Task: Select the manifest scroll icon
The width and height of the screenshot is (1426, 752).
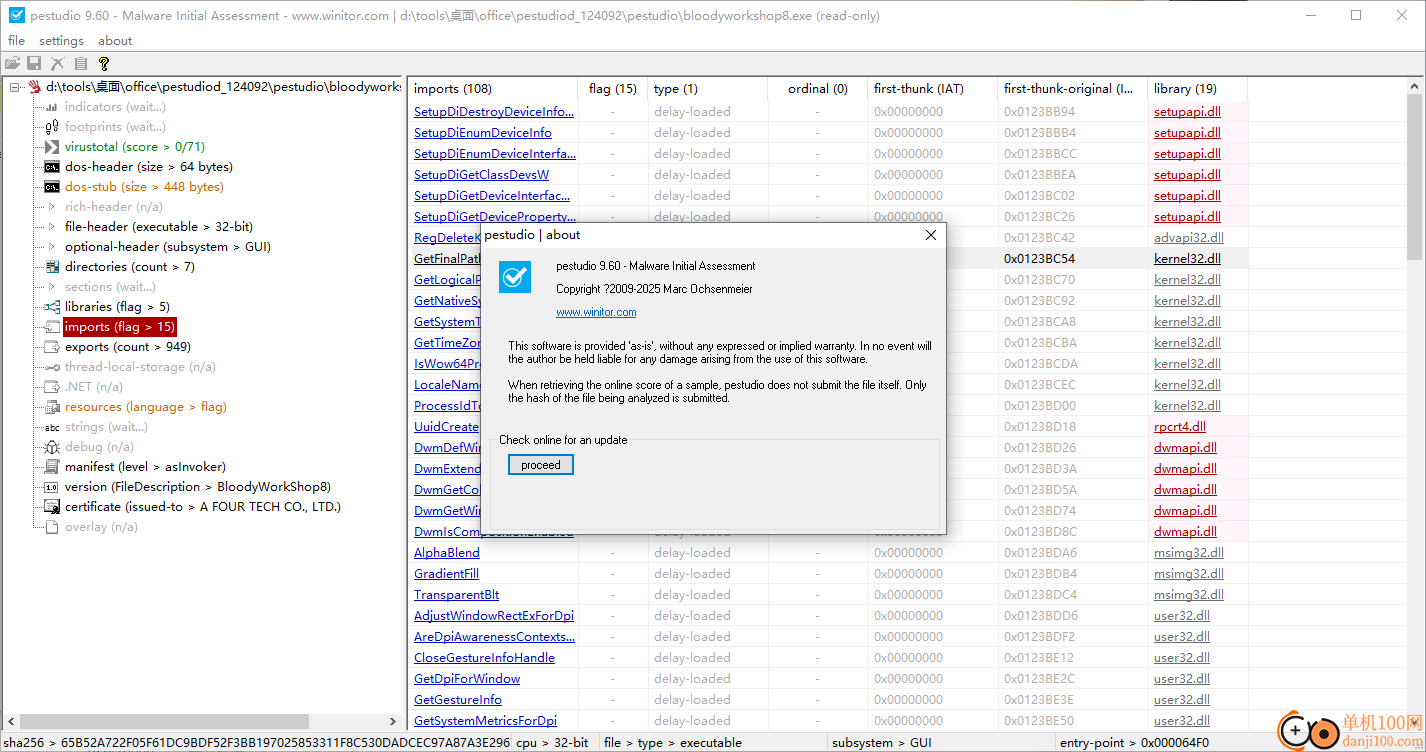Action: coord(52,467)
